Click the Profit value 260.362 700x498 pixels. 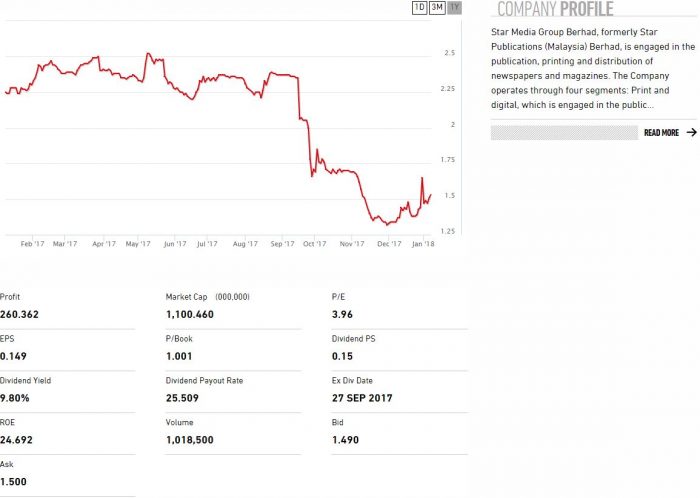pos(20,315)
